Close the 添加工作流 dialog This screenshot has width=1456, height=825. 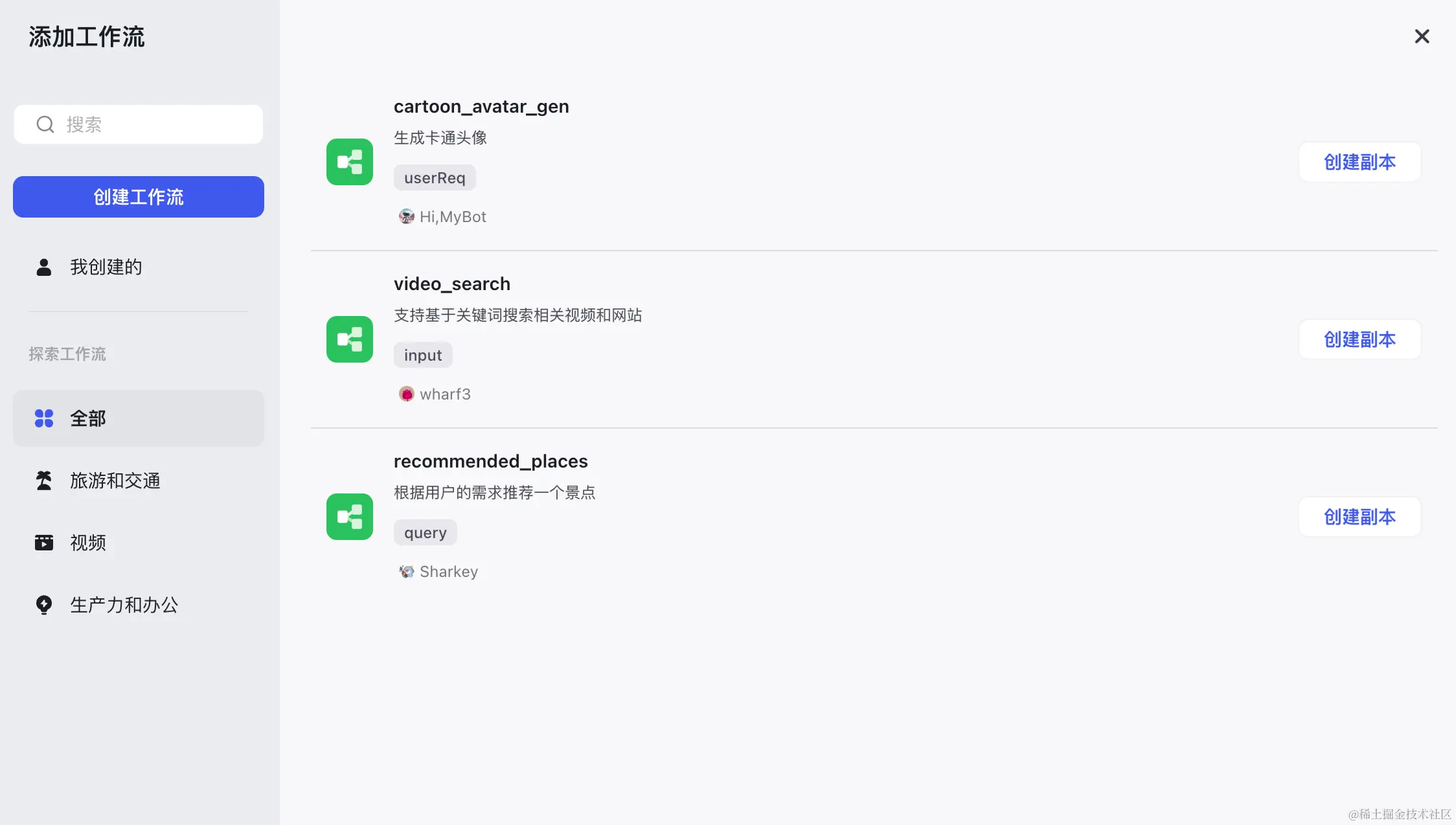tap(1422, 36)
